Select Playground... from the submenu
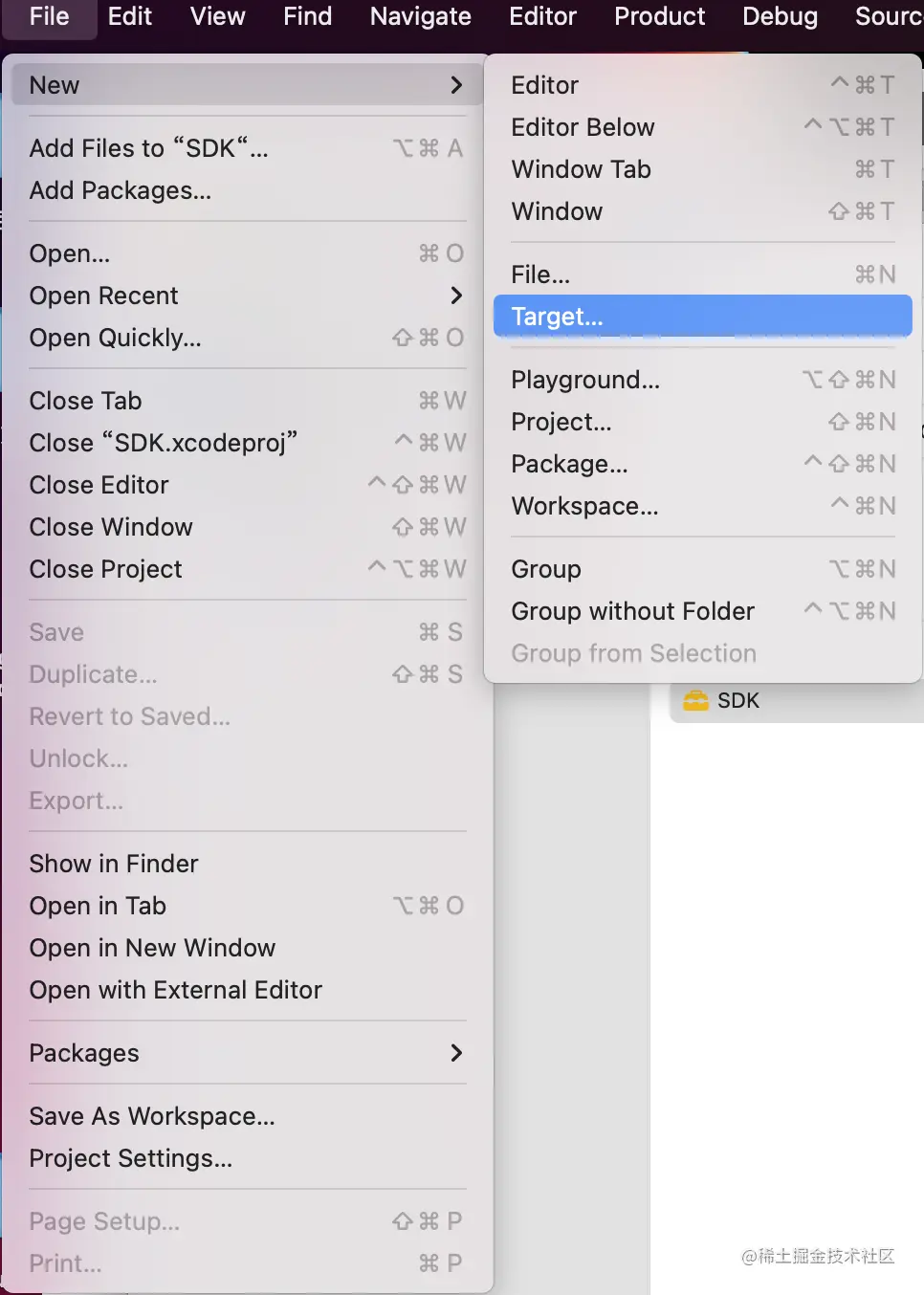 pos(585,380)
